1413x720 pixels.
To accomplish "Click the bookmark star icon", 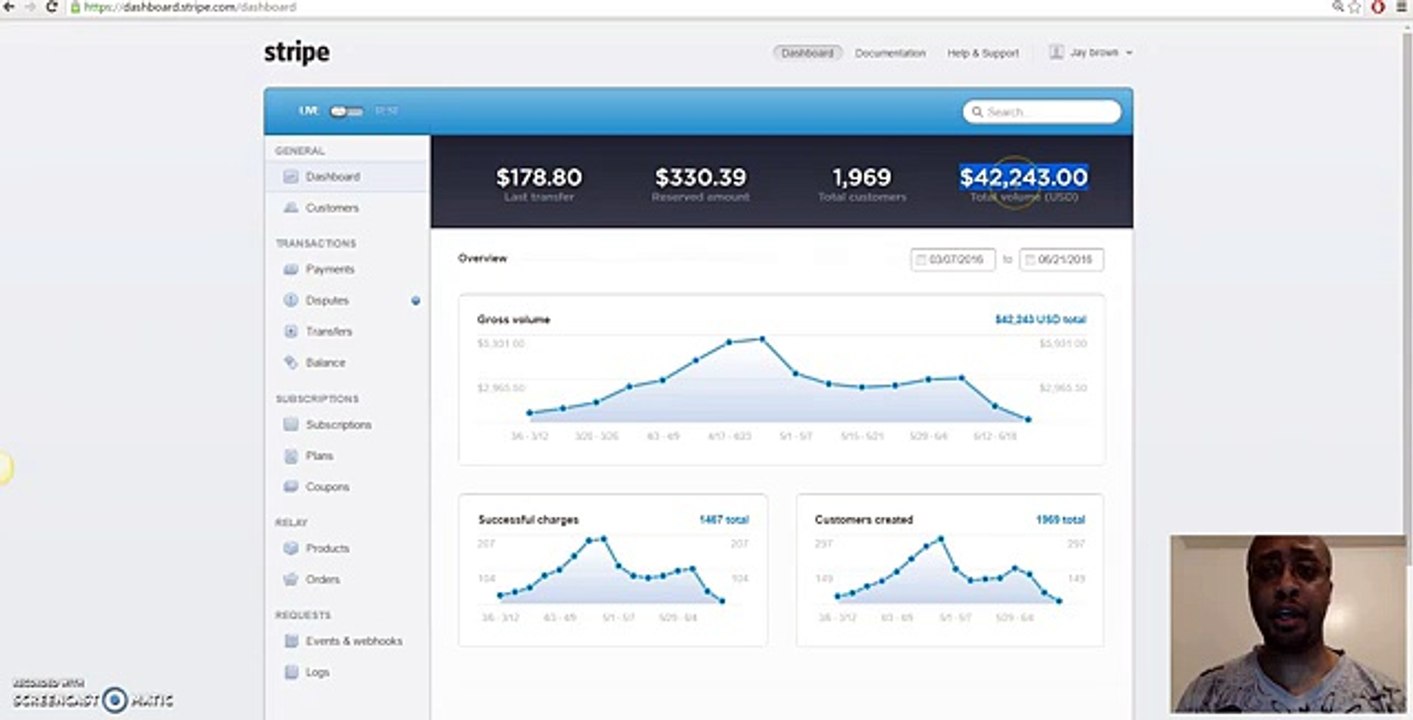I will point(1356,7).
